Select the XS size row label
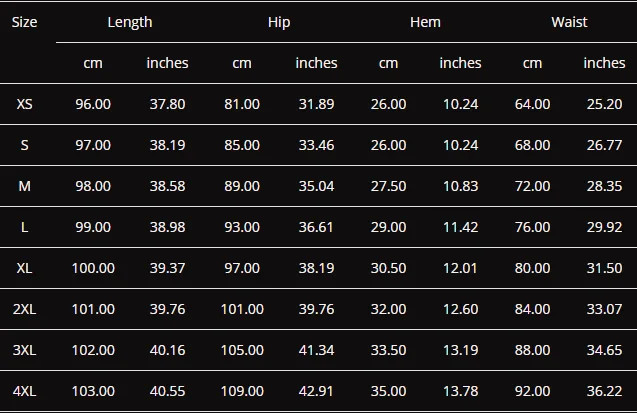 point(24,104)
